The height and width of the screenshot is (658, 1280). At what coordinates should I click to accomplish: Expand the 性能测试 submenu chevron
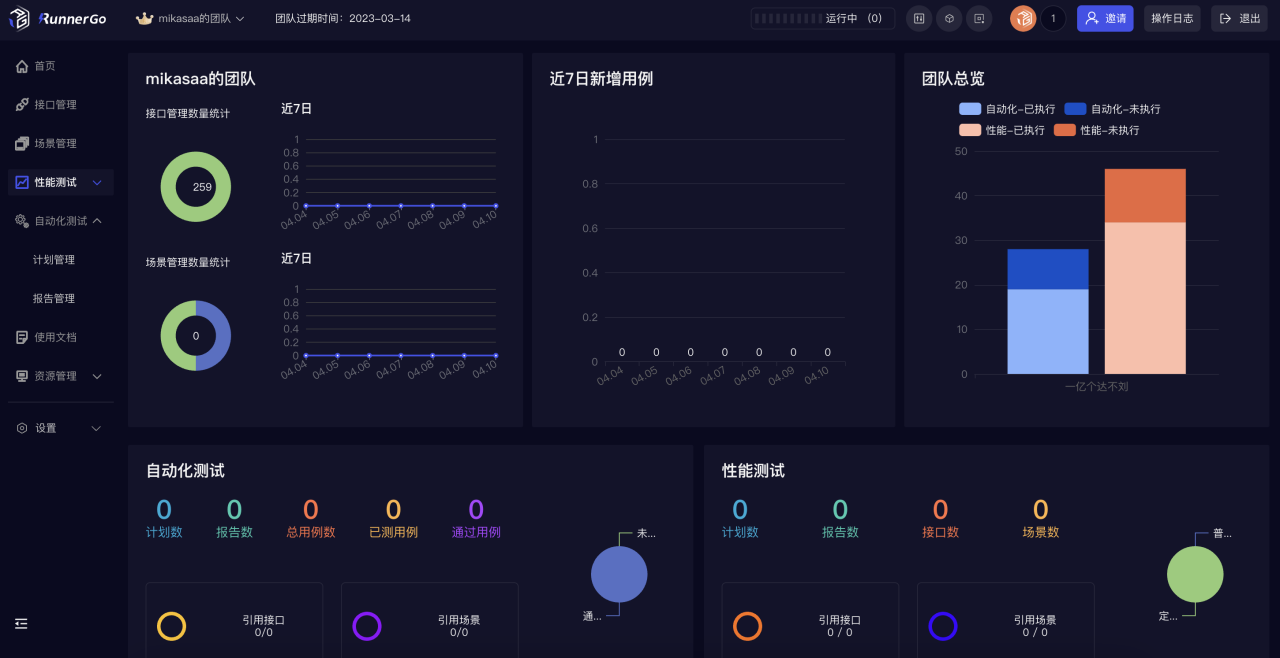tap(97, 182)
